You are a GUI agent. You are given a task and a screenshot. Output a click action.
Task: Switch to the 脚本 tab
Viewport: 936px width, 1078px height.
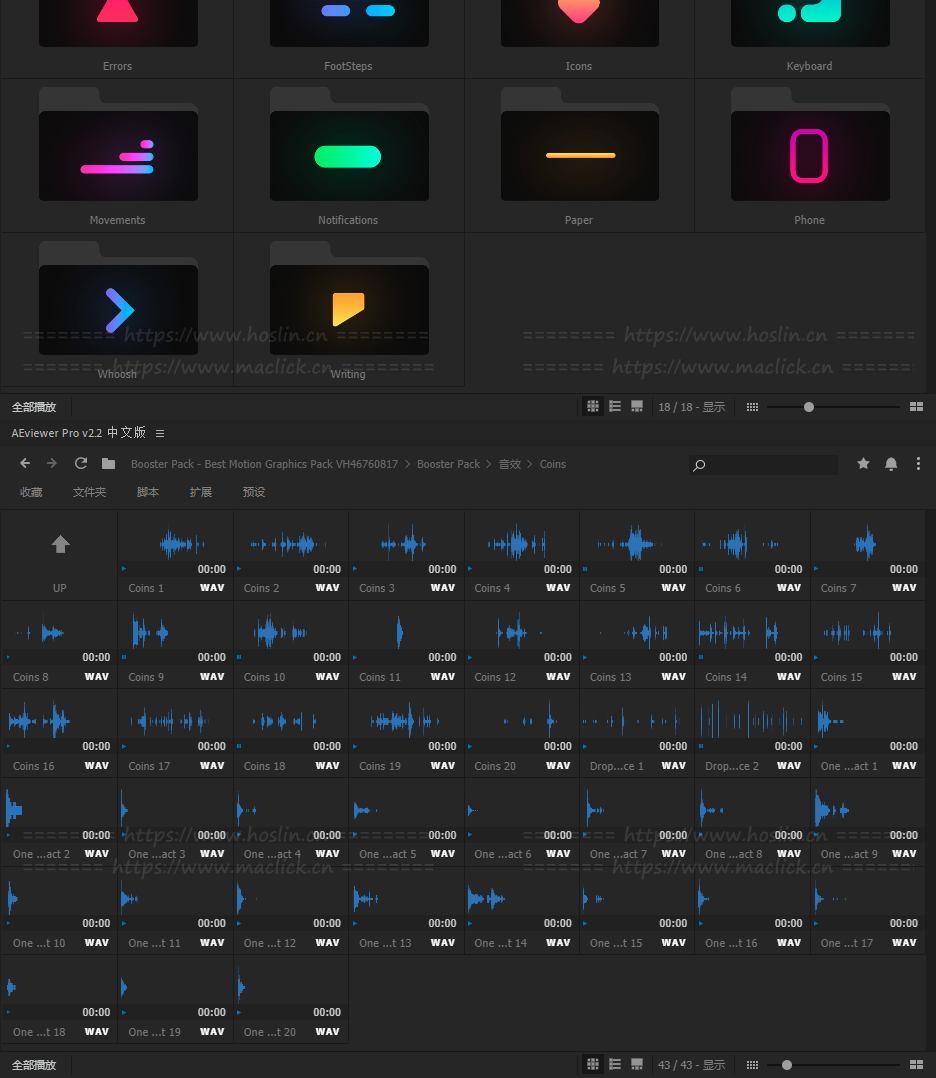148,492
